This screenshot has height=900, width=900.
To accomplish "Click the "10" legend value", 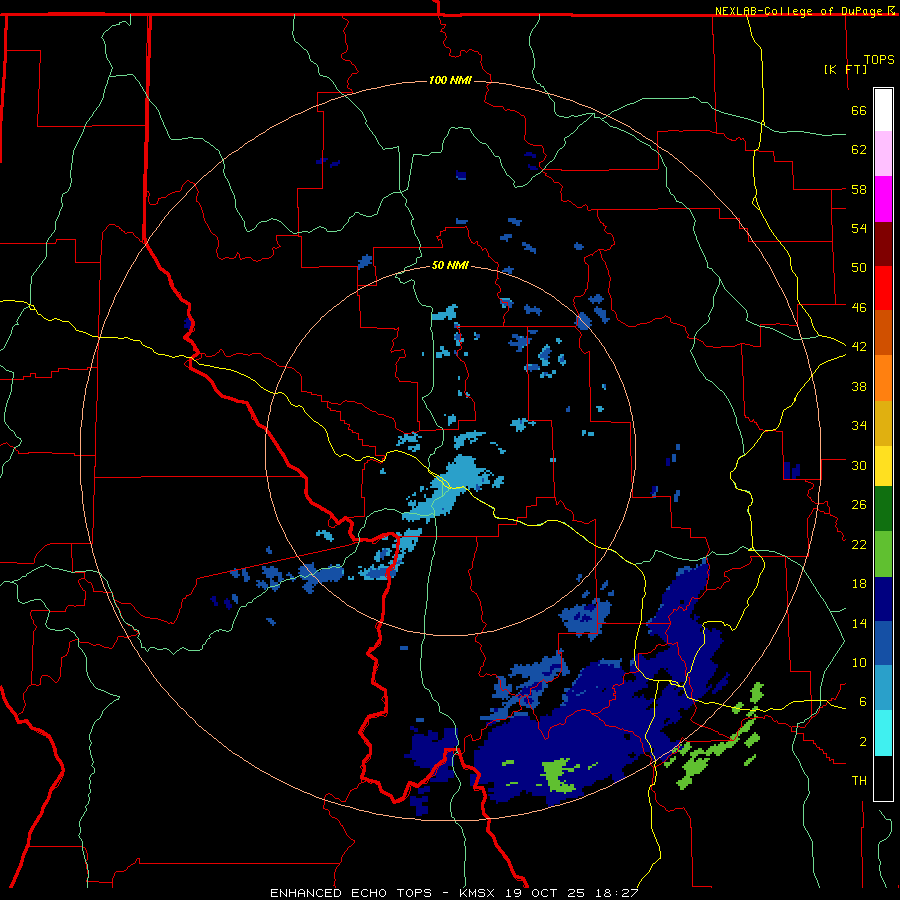I will pos(859,663).
